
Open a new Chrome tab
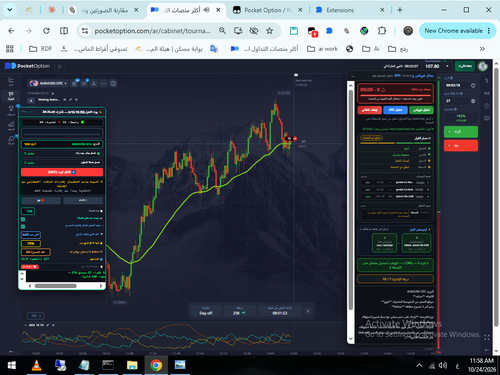[400, 10]
